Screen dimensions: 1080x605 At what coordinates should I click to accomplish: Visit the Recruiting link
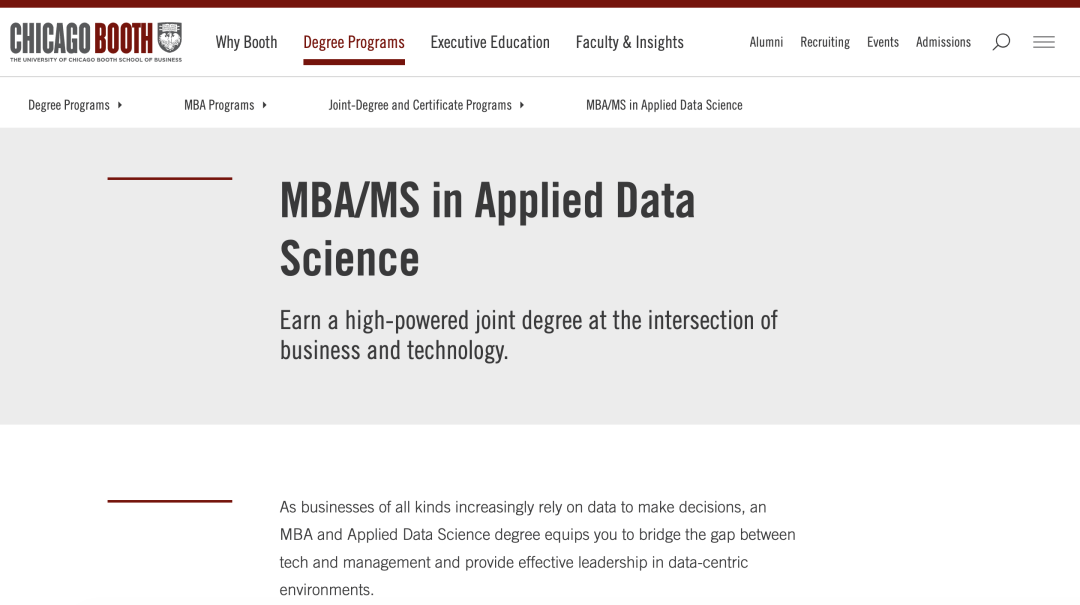tap(824, 42)
